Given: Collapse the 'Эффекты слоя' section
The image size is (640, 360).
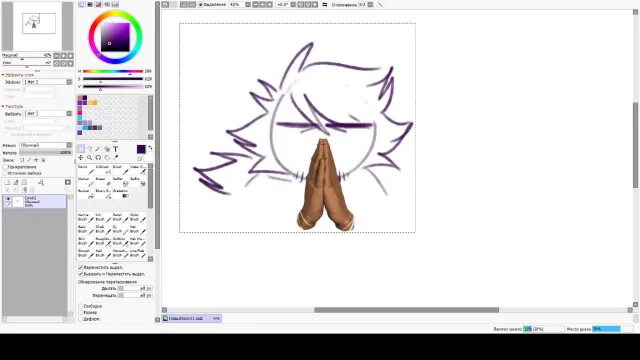Looking at the screenshot, I should pyautogui.click(x=3, y=75).
